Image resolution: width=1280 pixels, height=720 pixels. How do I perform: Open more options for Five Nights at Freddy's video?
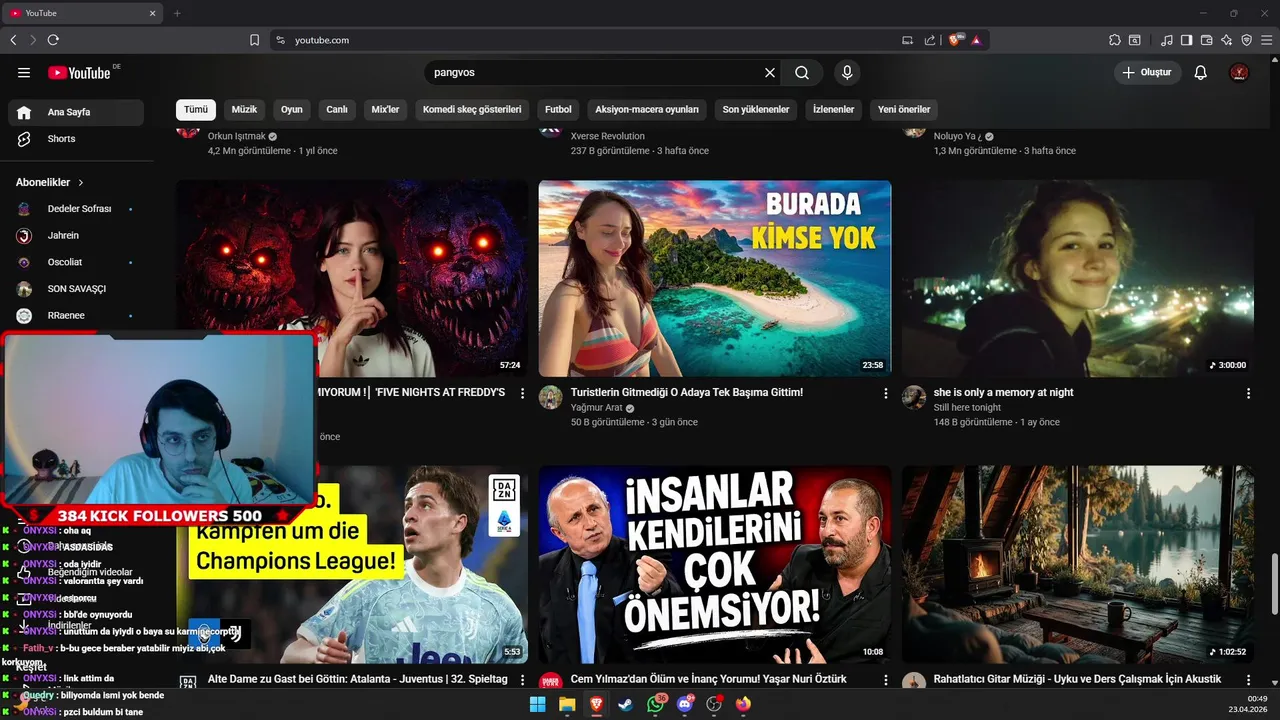pos(522,394)
